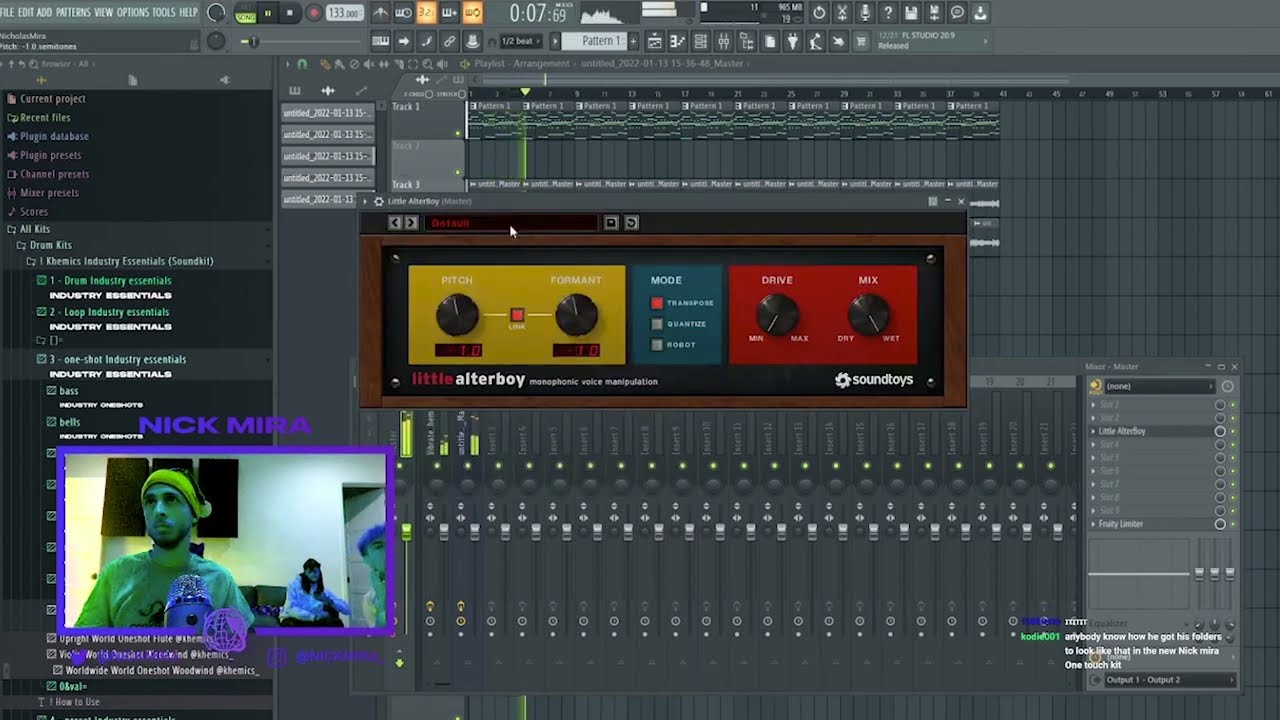
Task: Open the OPTIONS menu
Action: [x=133, y=12]
